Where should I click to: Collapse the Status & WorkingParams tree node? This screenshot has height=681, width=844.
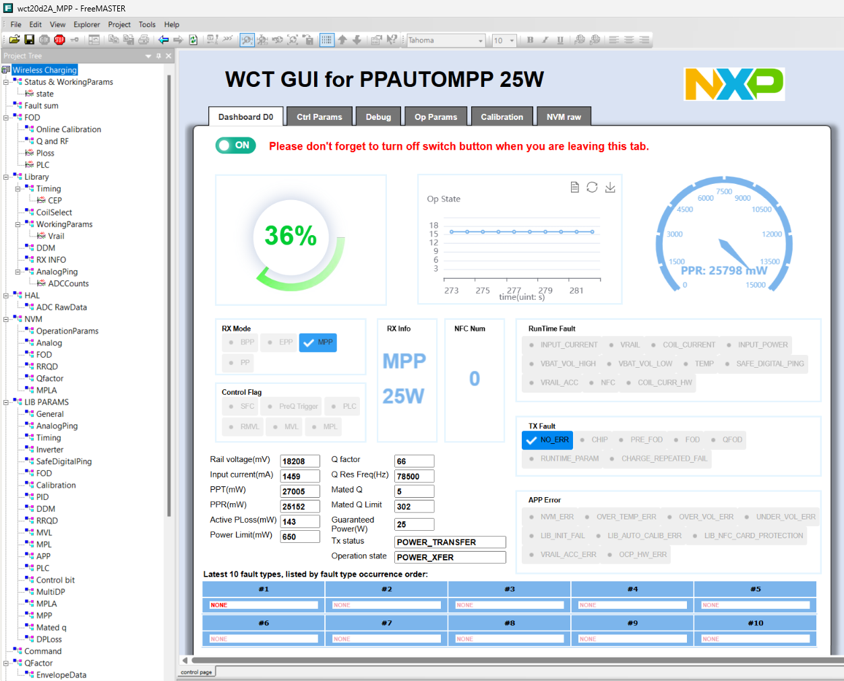coord(6,82)
